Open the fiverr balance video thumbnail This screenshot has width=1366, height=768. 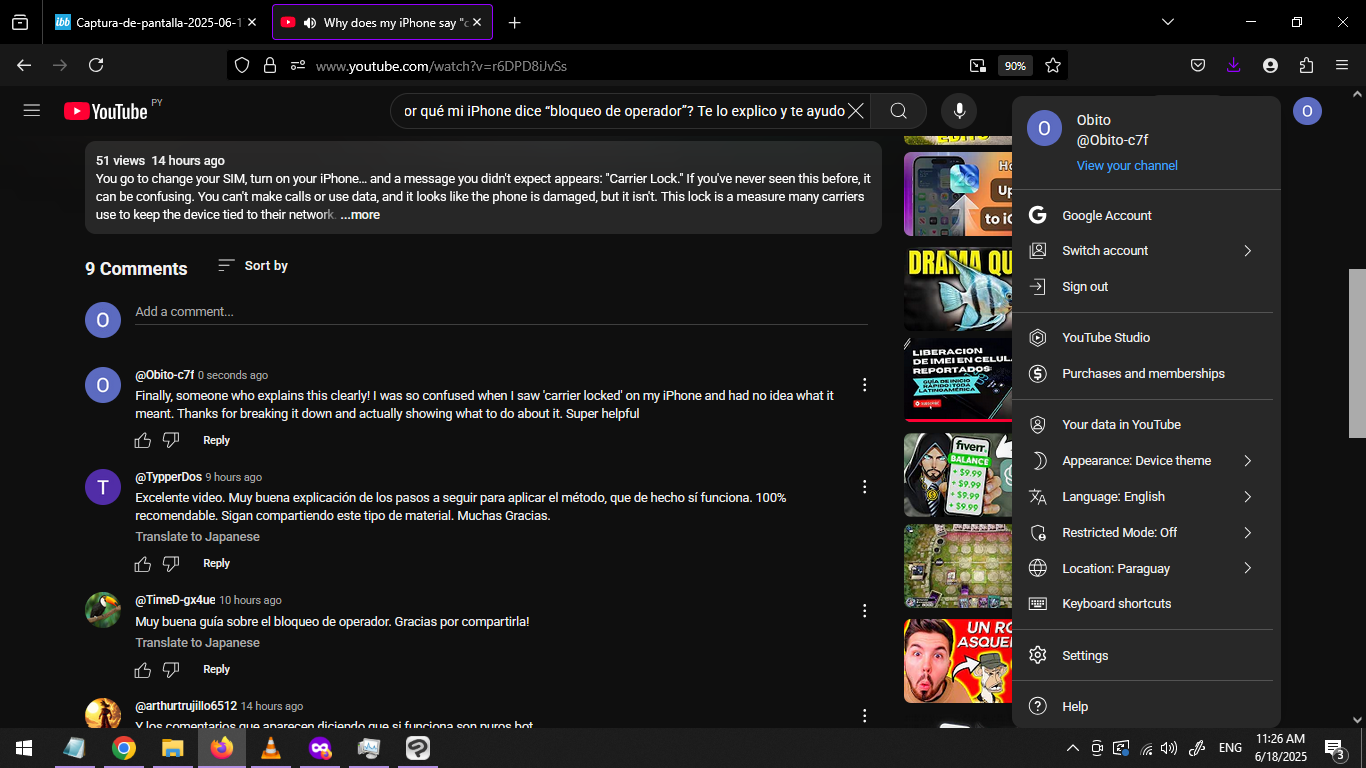click(957, 474)
